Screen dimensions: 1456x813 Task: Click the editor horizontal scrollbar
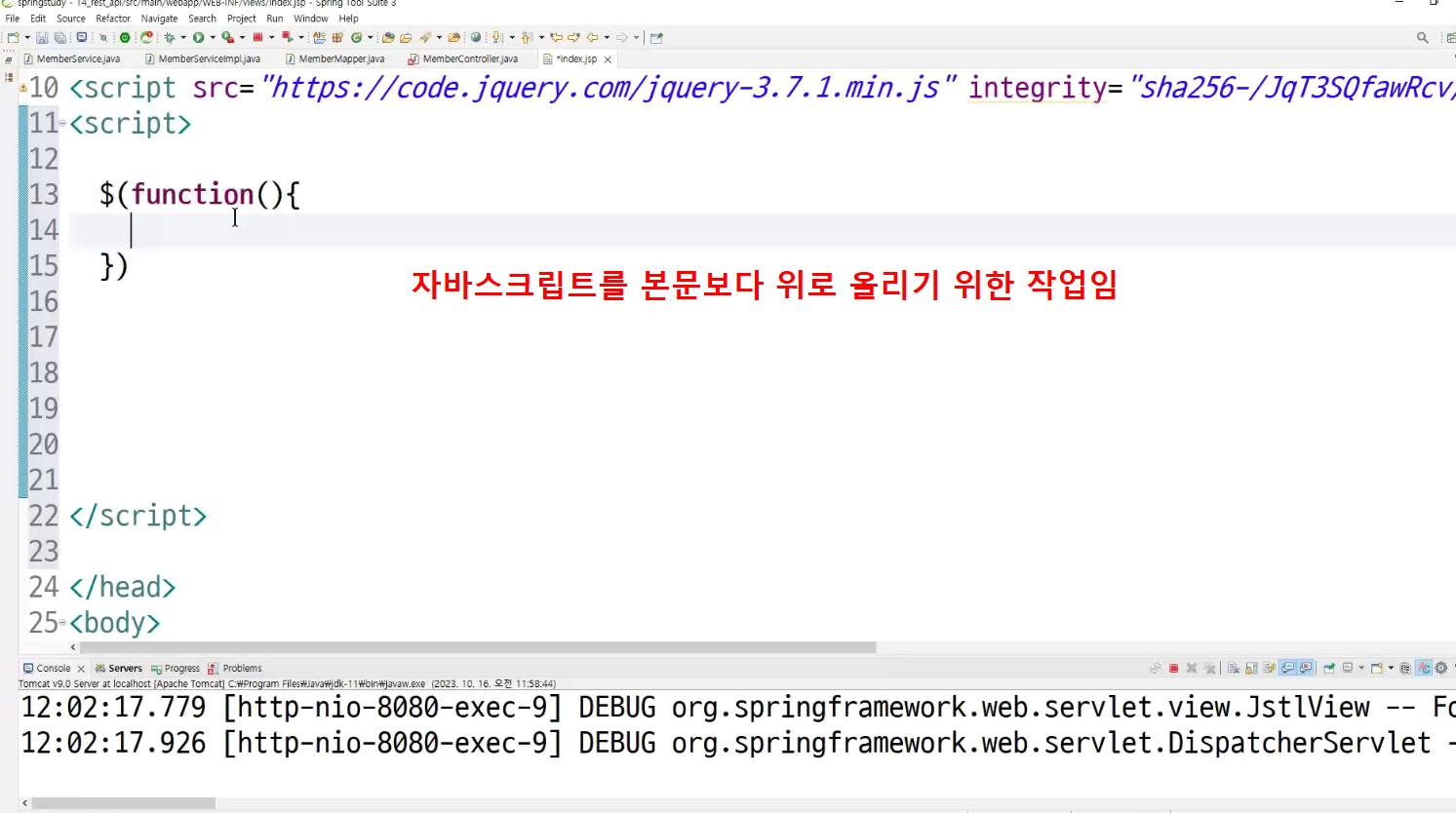(478, 647)
